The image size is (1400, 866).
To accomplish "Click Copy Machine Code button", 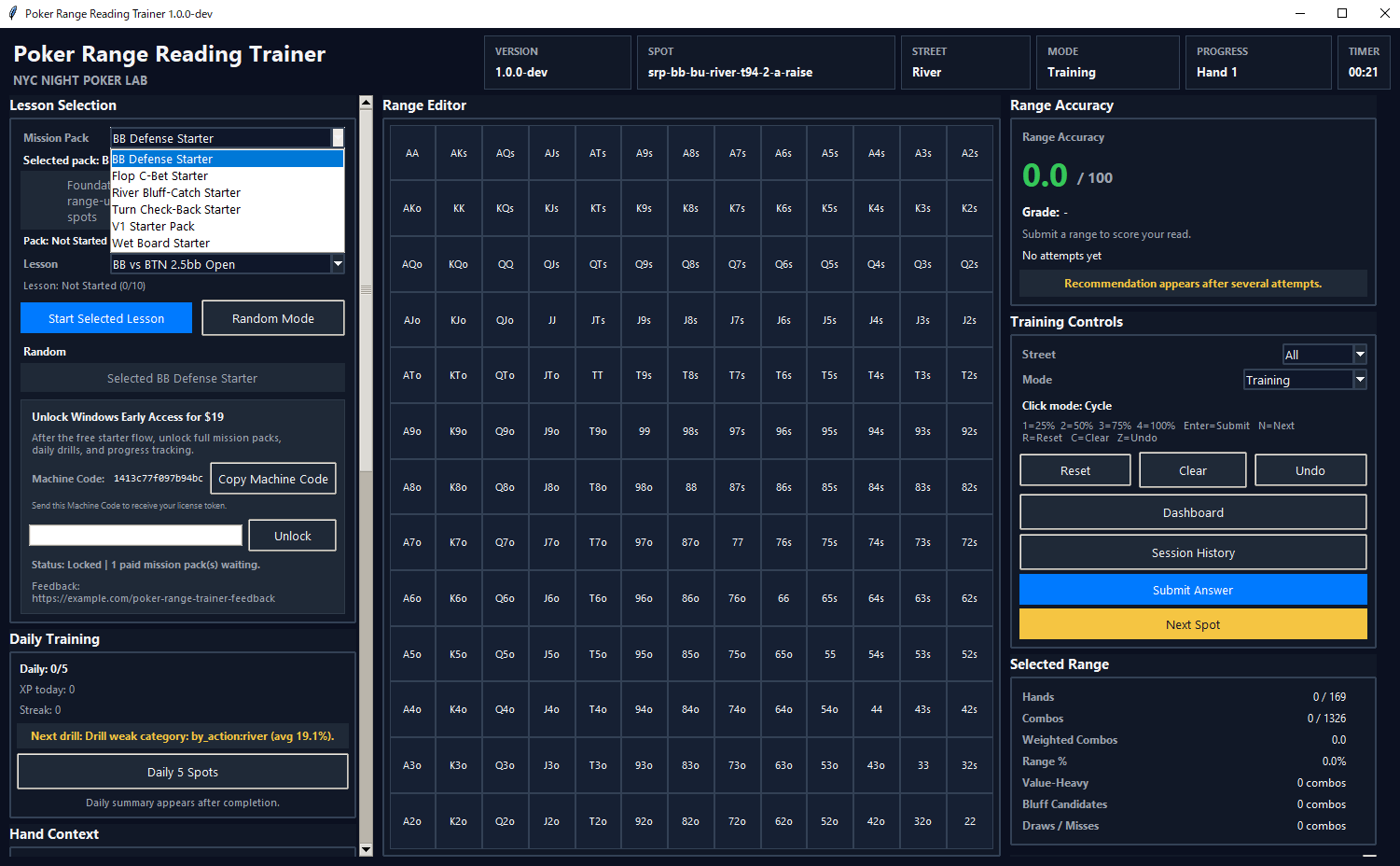I will tap(273, 479).
